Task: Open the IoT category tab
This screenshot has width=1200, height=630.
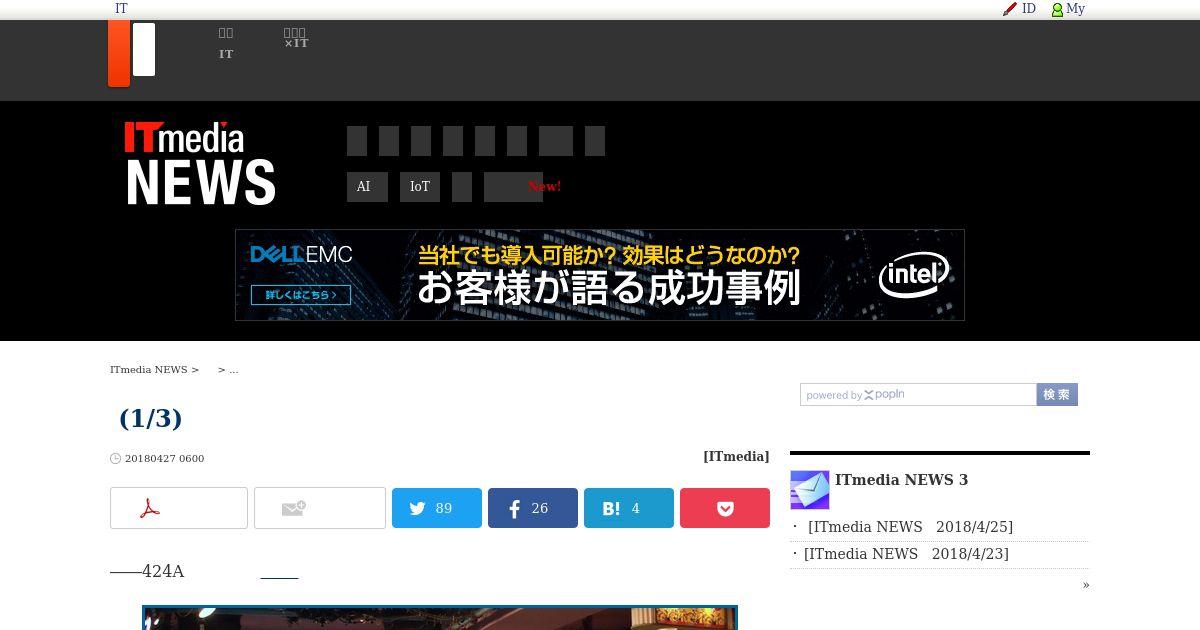Action: pyautogui.click(x=420, y=187)
